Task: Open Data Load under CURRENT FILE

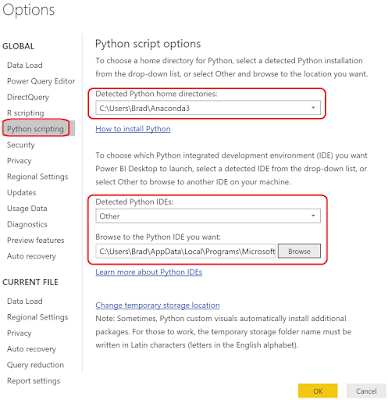Action: (x=25, y=301)
